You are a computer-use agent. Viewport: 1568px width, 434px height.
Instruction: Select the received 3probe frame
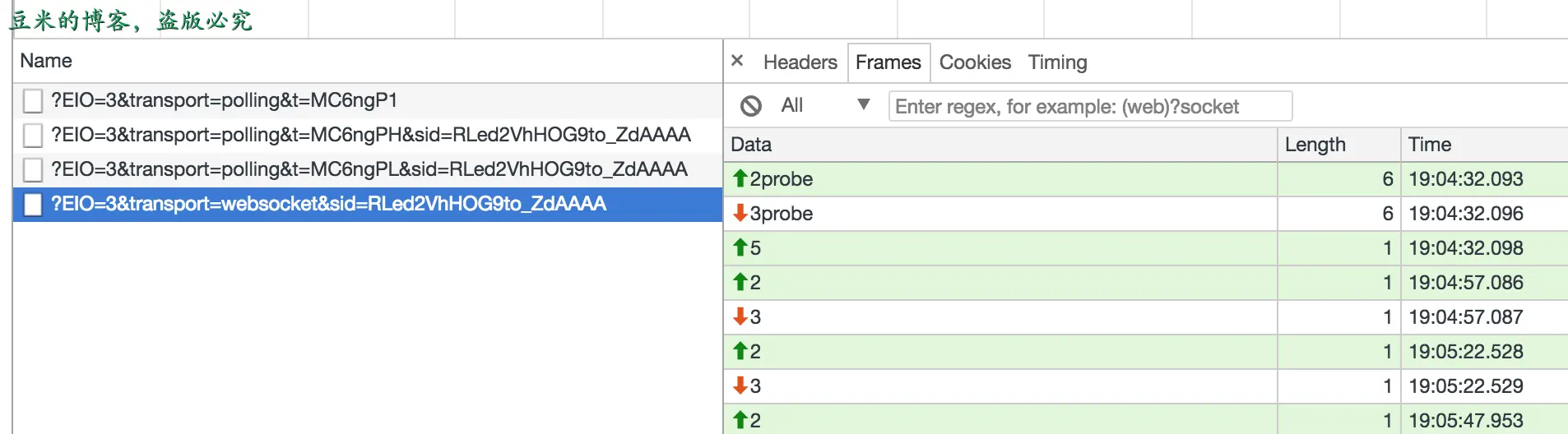[x=1146, y=214]
